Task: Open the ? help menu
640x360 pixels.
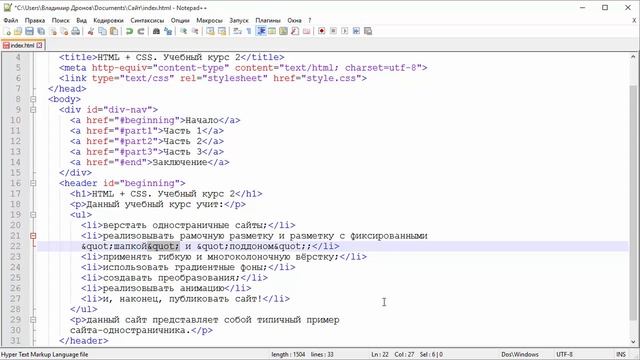Action: (x=310, y=20)
